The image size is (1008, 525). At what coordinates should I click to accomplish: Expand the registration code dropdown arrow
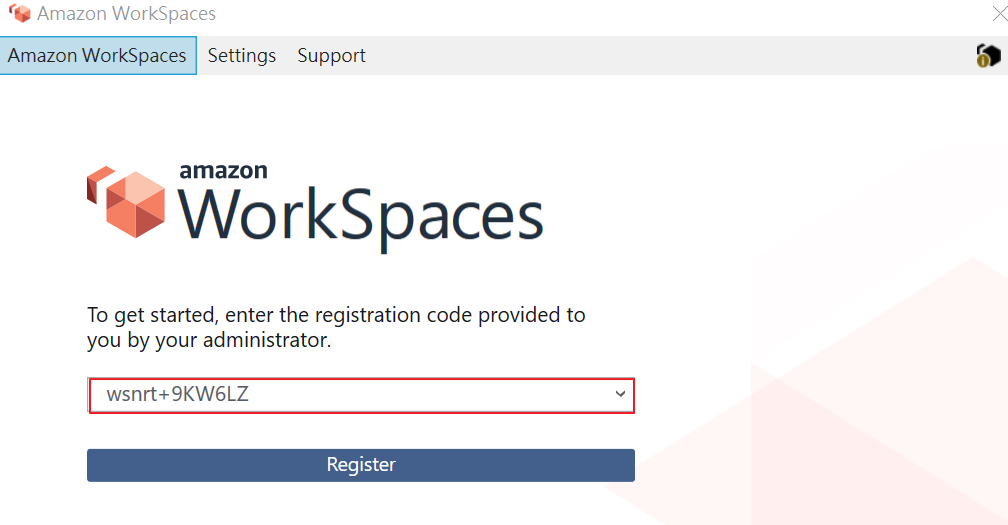620,395
